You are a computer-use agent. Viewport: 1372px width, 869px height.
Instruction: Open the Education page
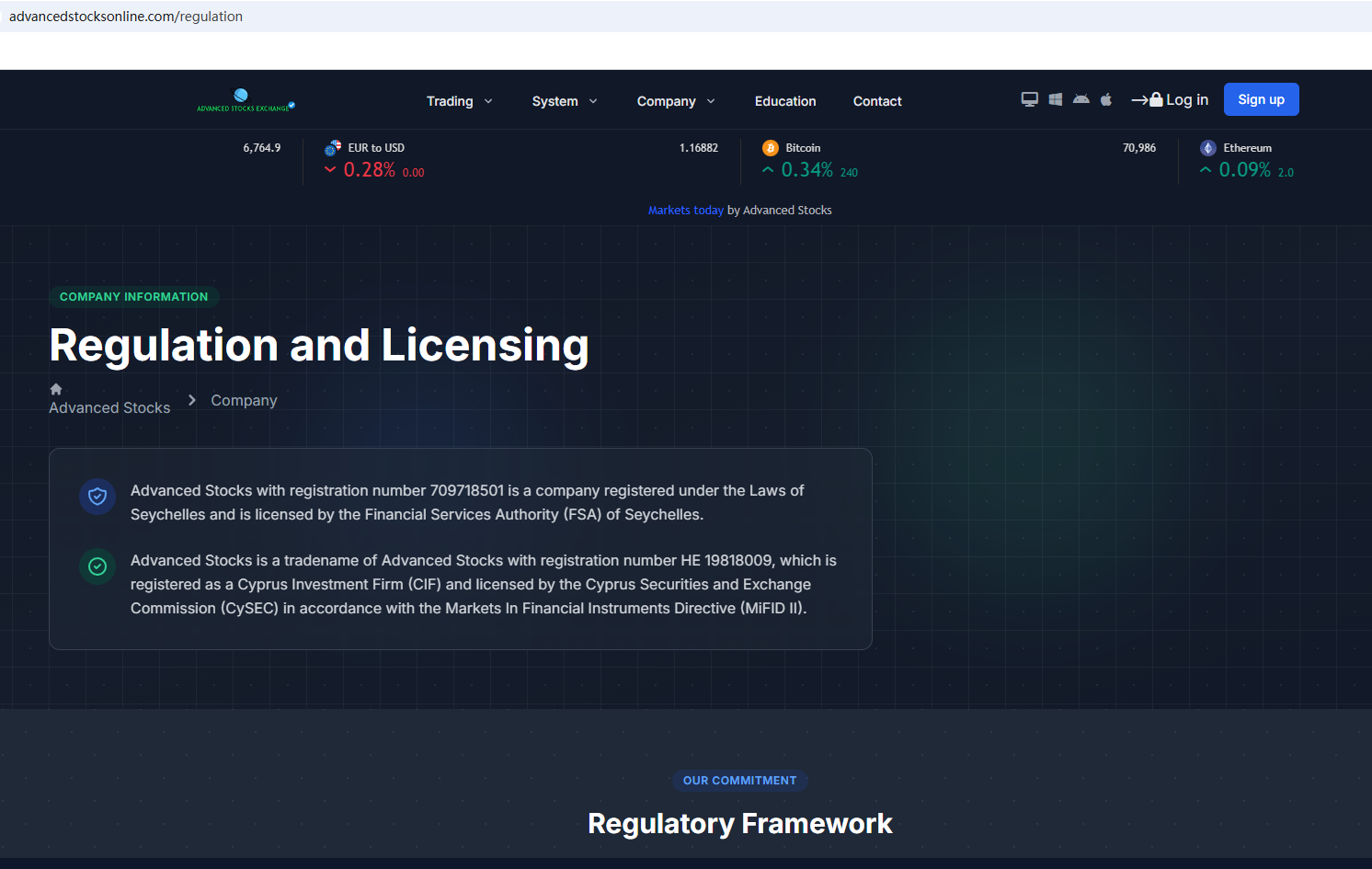tap(785, 101)
